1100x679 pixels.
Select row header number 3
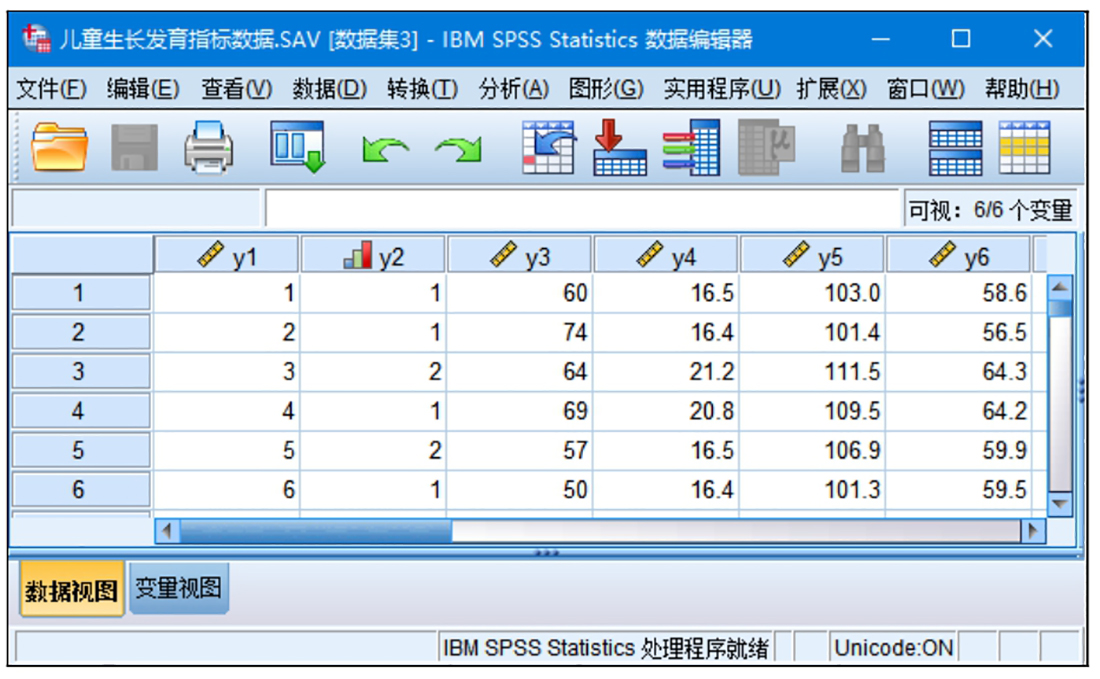click(x=79, y=372)
